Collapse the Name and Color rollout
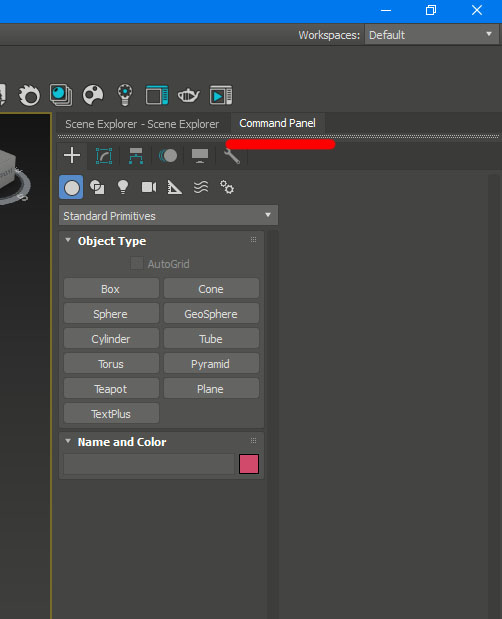The width and height of the screenshot is (502, 619). pos(68,441)
